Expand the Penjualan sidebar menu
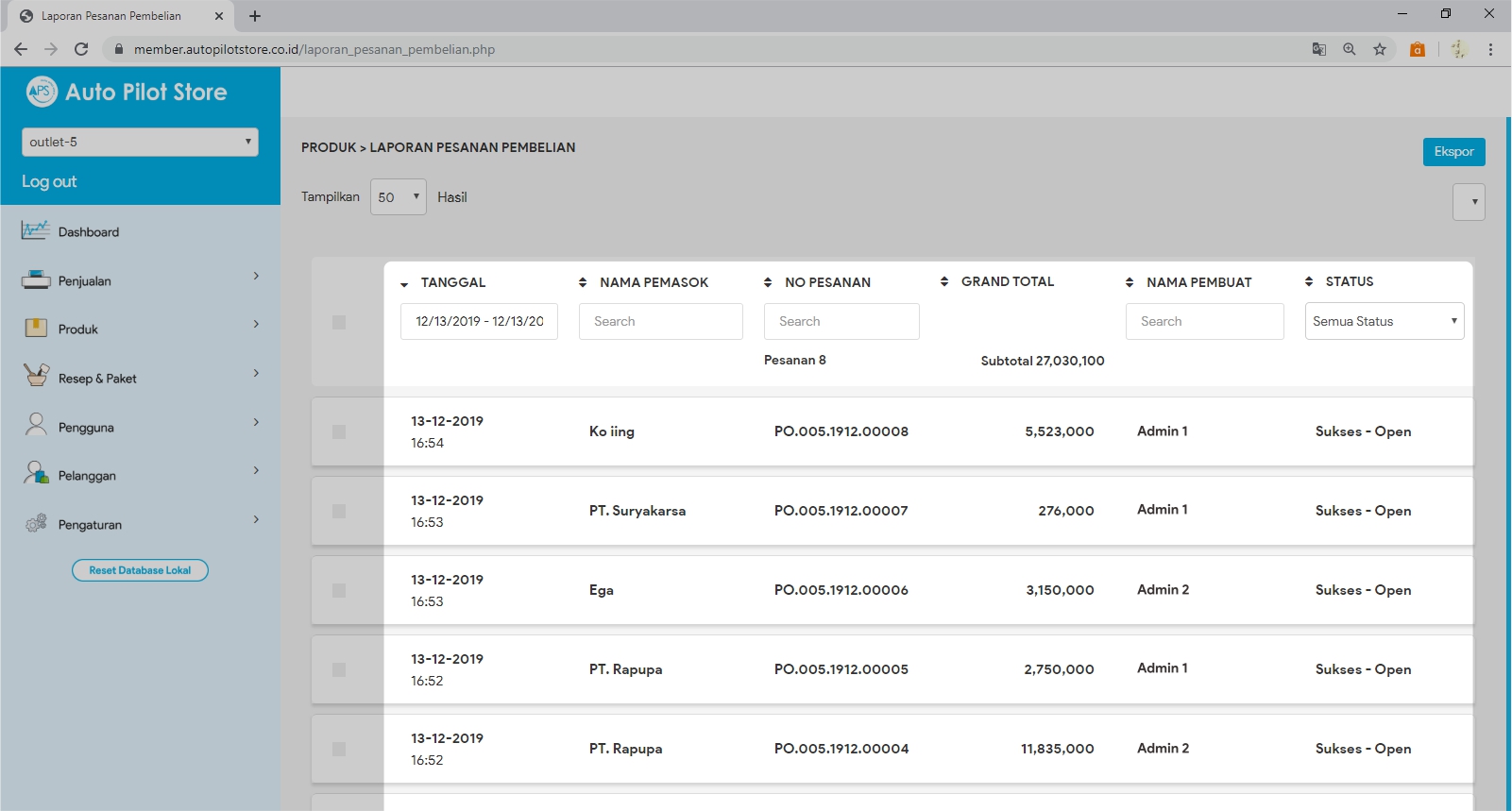This screenshot has height=811, width=1512. pos(140,280)
